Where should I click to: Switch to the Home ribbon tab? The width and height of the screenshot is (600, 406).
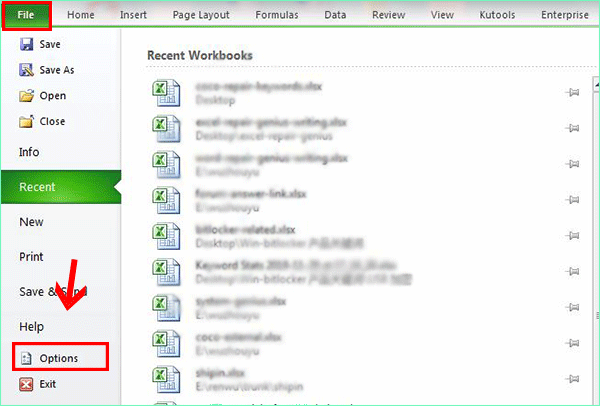pos(81,15)
